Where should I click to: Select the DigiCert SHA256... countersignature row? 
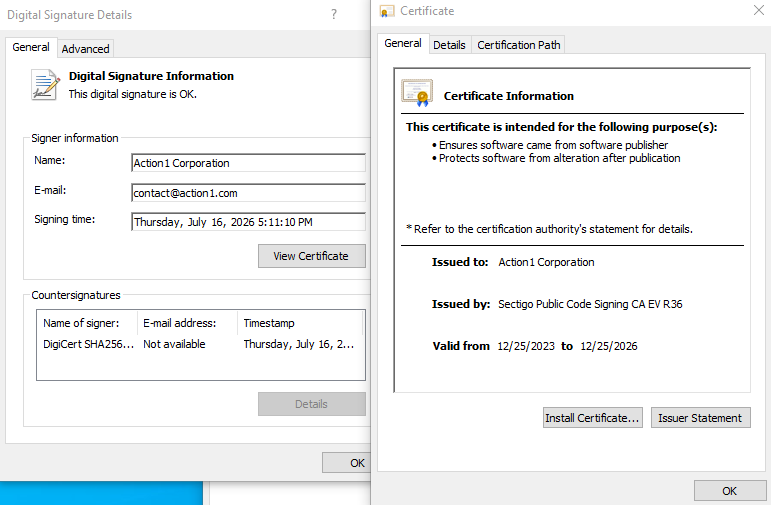point(201,344)
